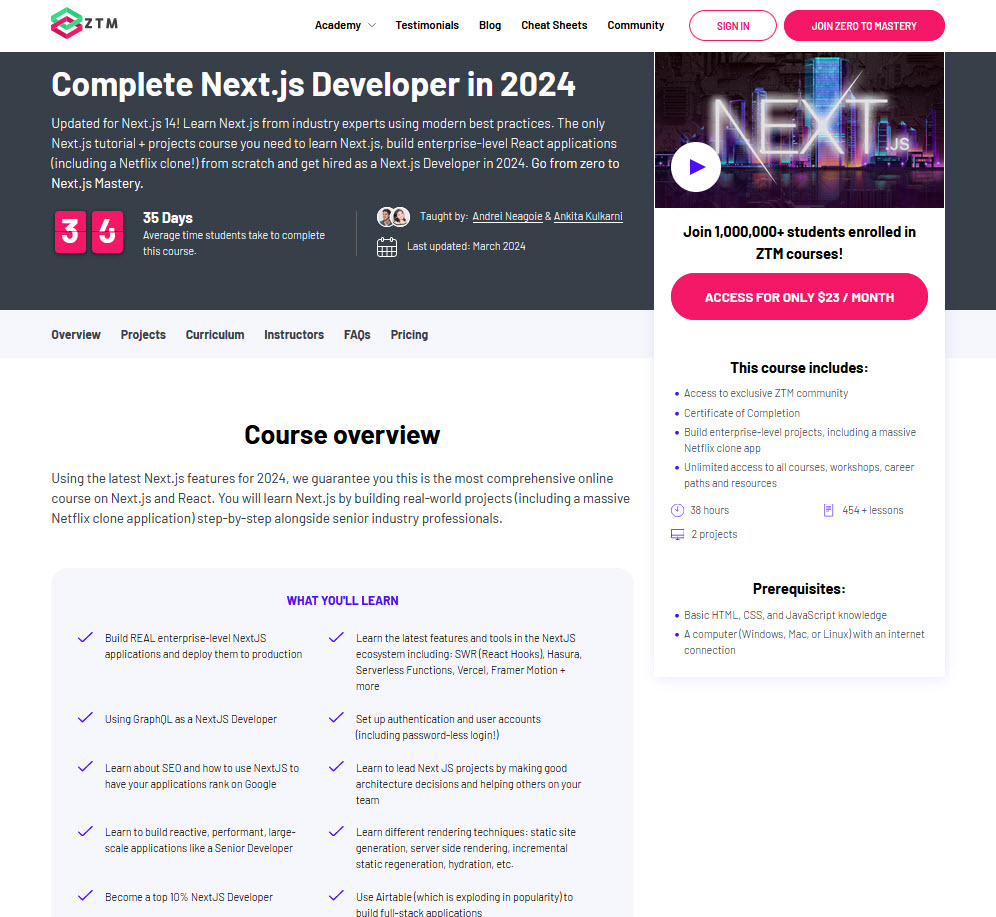Open Andrei Neagoie instructor link

[x=507, y=217]
